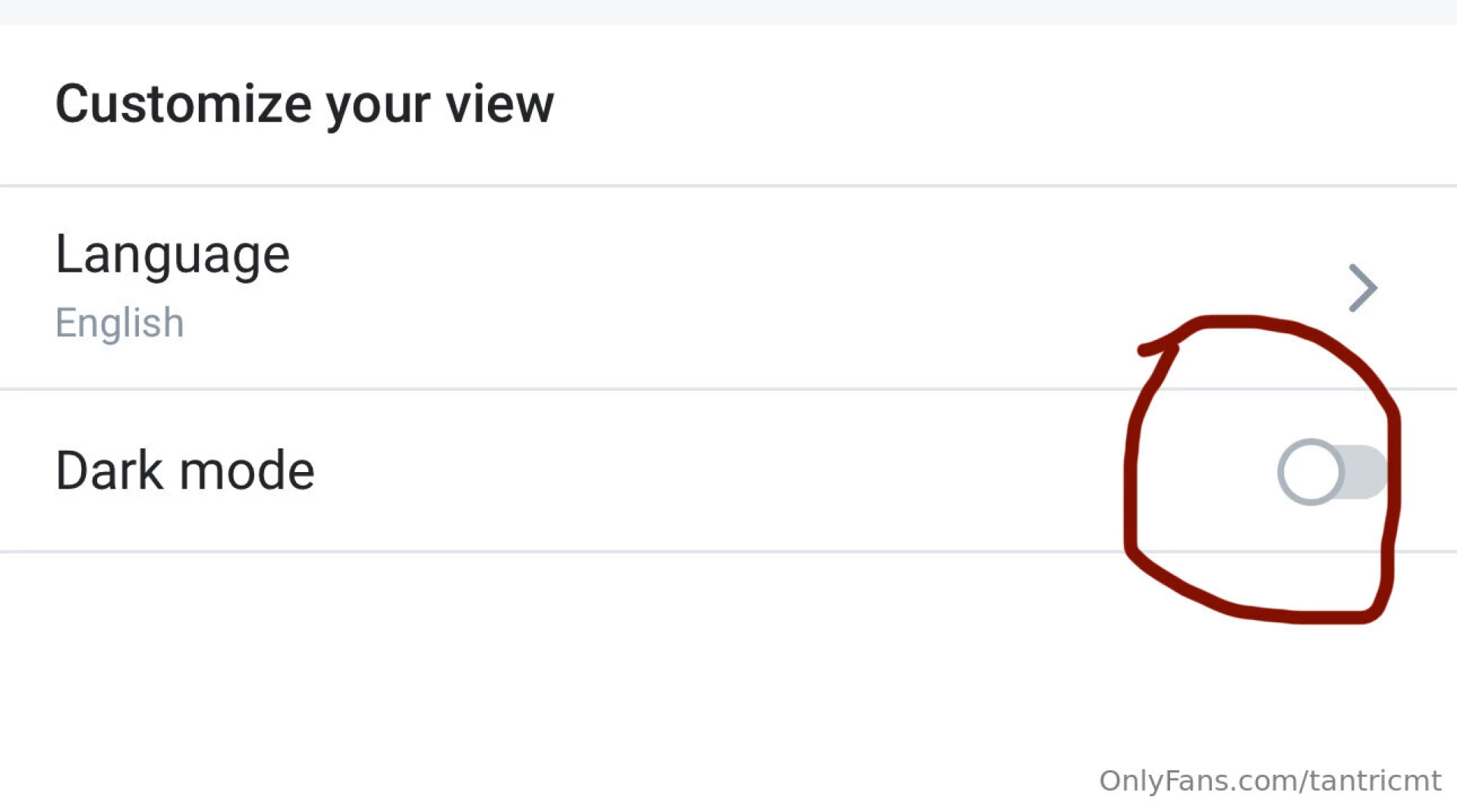Click the word "your" in the header

pyautogui.click(x=379, y=108)
